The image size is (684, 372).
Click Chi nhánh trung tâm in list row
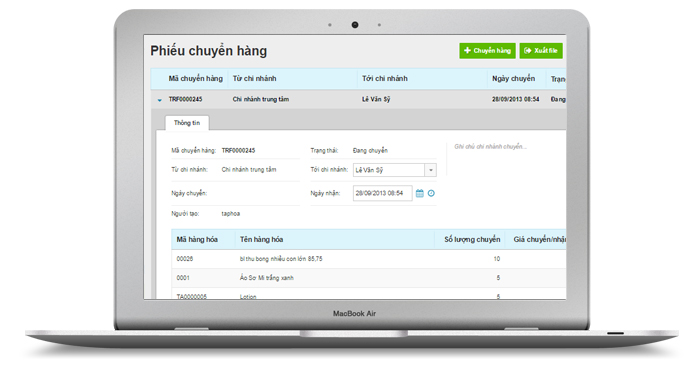(261, 99)
